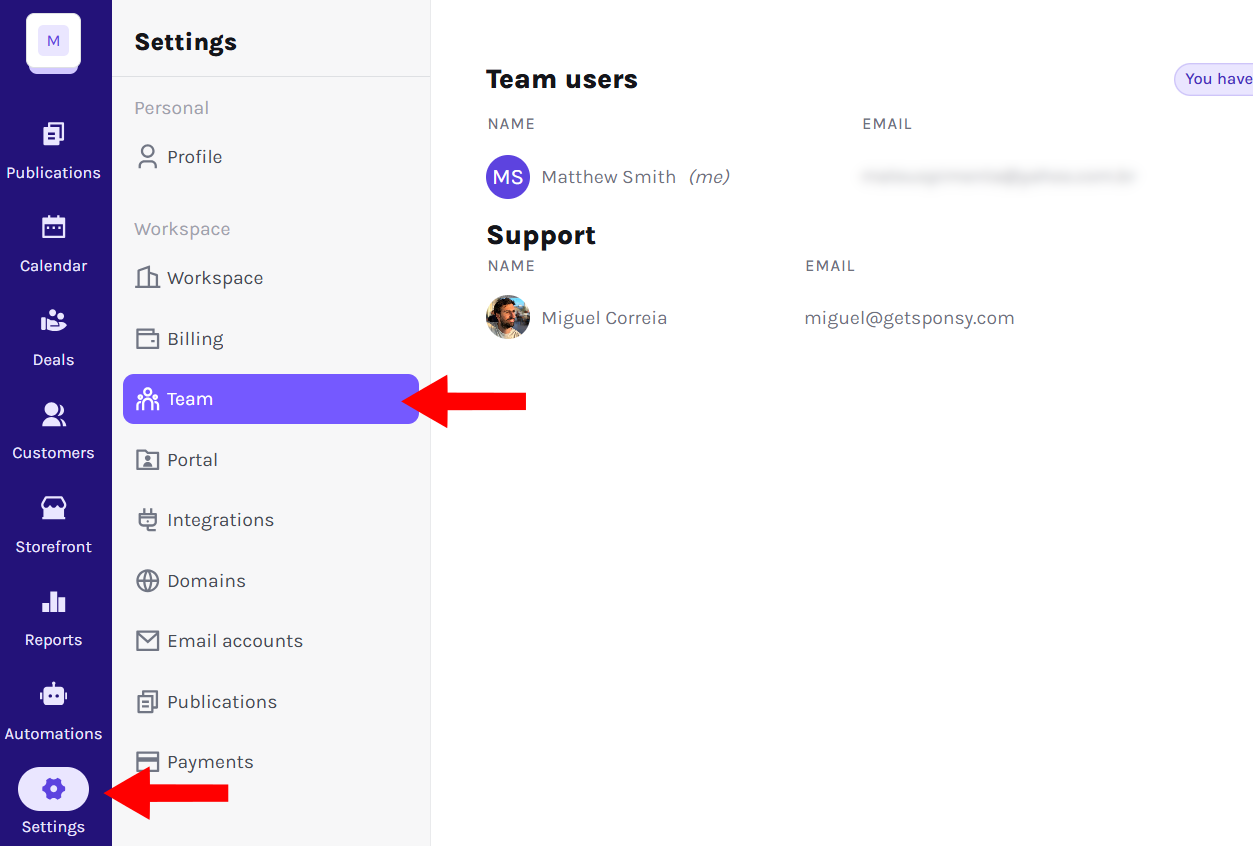Screen dimensions: 1253x846
Task: Open the Portal settings label
Action: coord(193,460)
